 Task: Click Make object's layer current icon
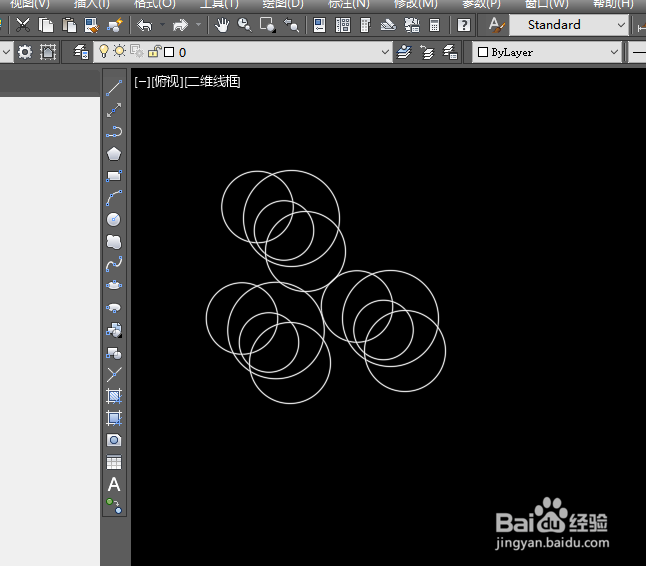[x=404, y=52]
